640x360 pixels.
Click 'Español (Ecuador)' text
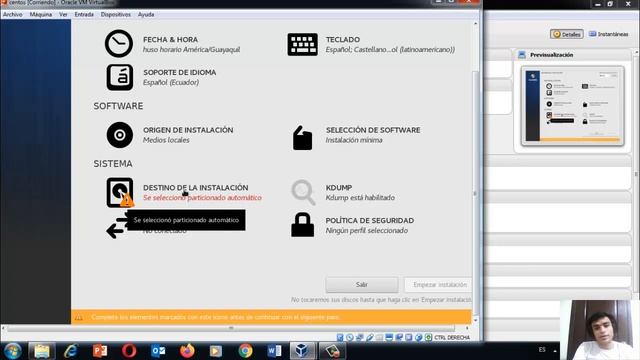click(171, 82)
